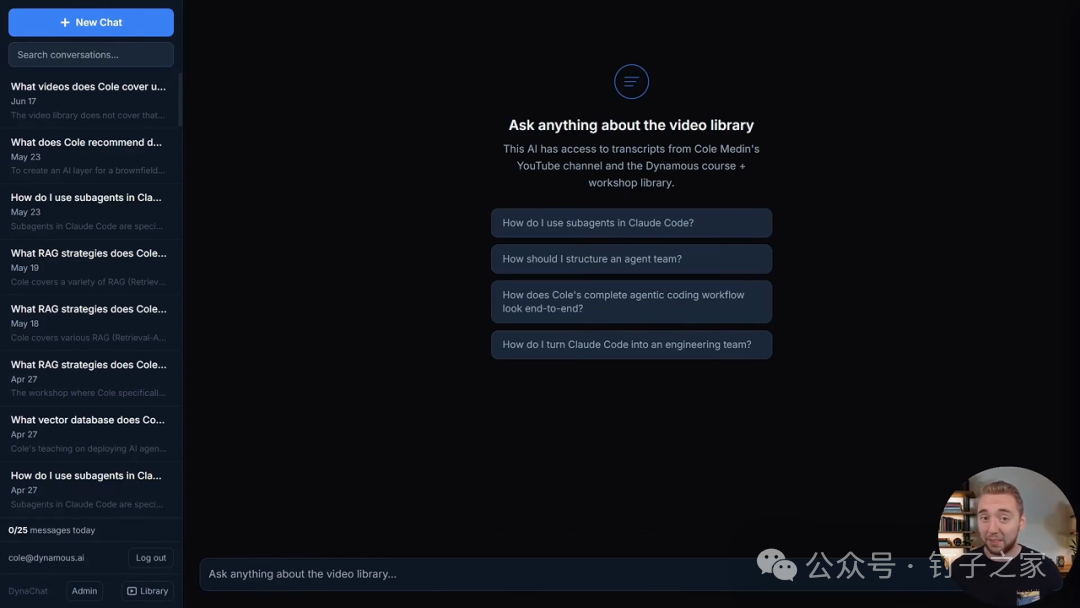The height and width of the screenshot is (608, 1080).
Task: Click the webcam video thumbnail of the presenter
Action: click(1007, 535)
